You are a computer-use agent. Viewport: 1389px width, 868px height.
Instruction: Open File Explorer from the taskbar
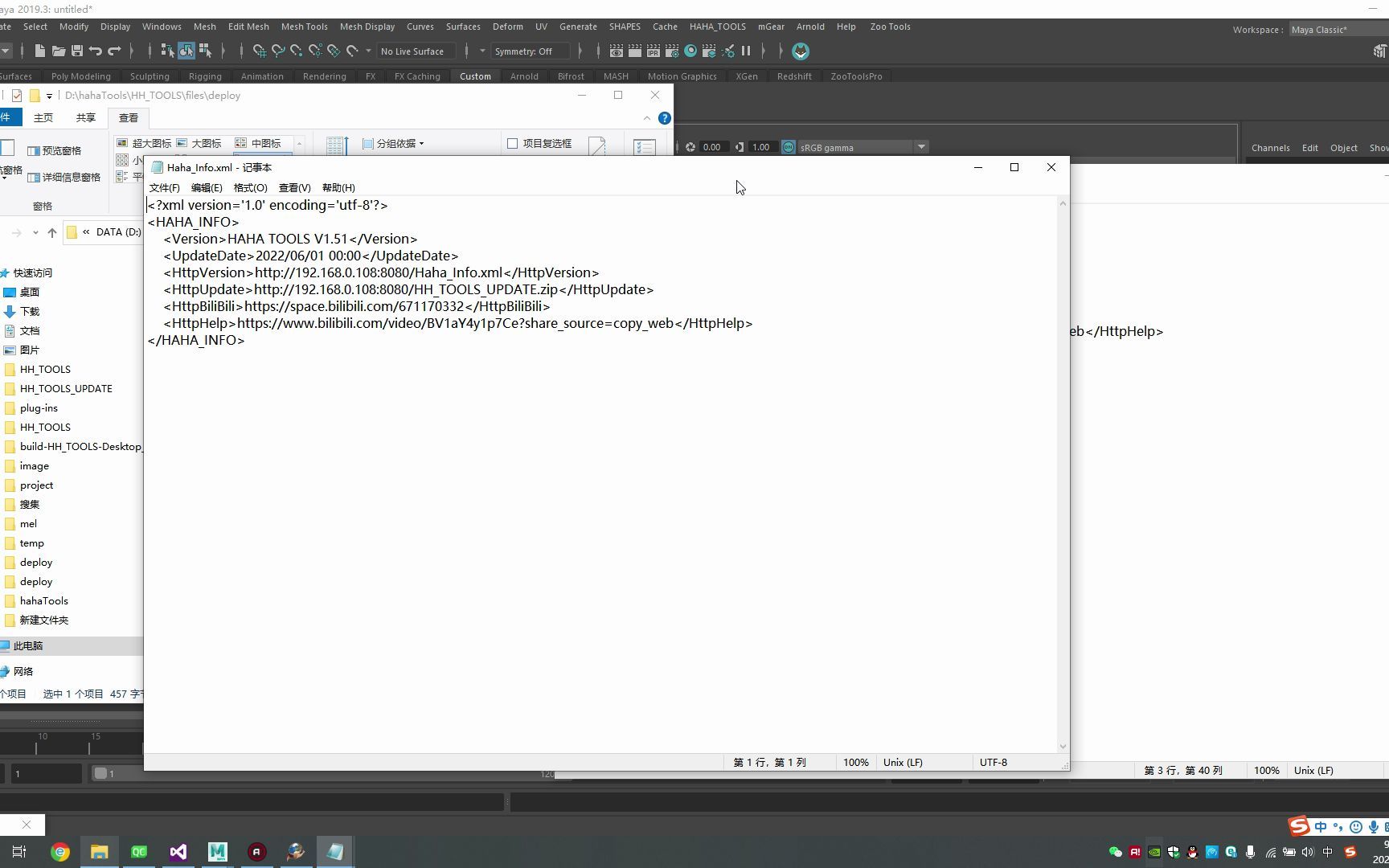(100, 851)
